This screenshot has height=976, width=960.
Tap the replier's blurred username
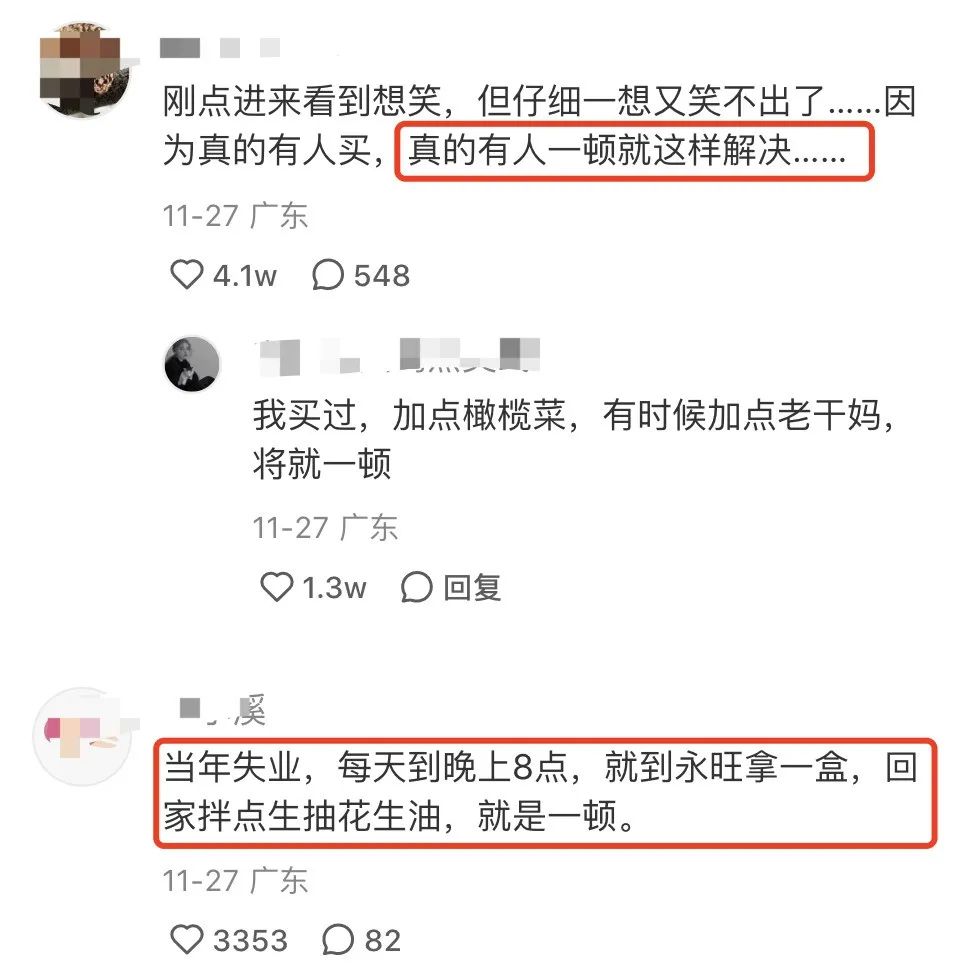(x=398, y=357)
